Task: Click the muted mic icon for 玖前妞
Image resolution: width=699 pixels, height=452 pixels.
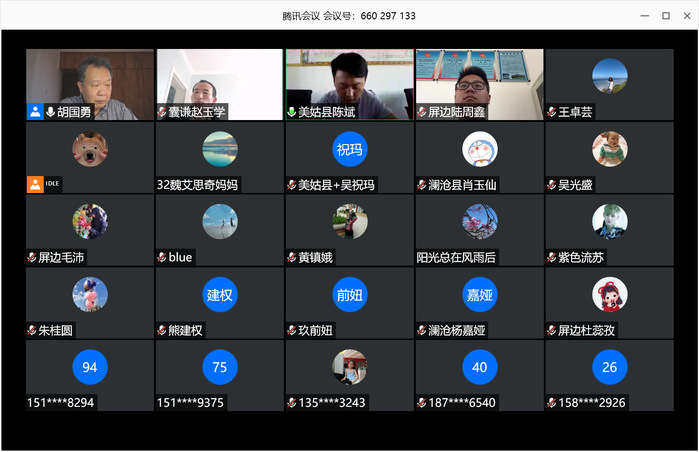Action: pyautogui.click(x=292, y=330)
